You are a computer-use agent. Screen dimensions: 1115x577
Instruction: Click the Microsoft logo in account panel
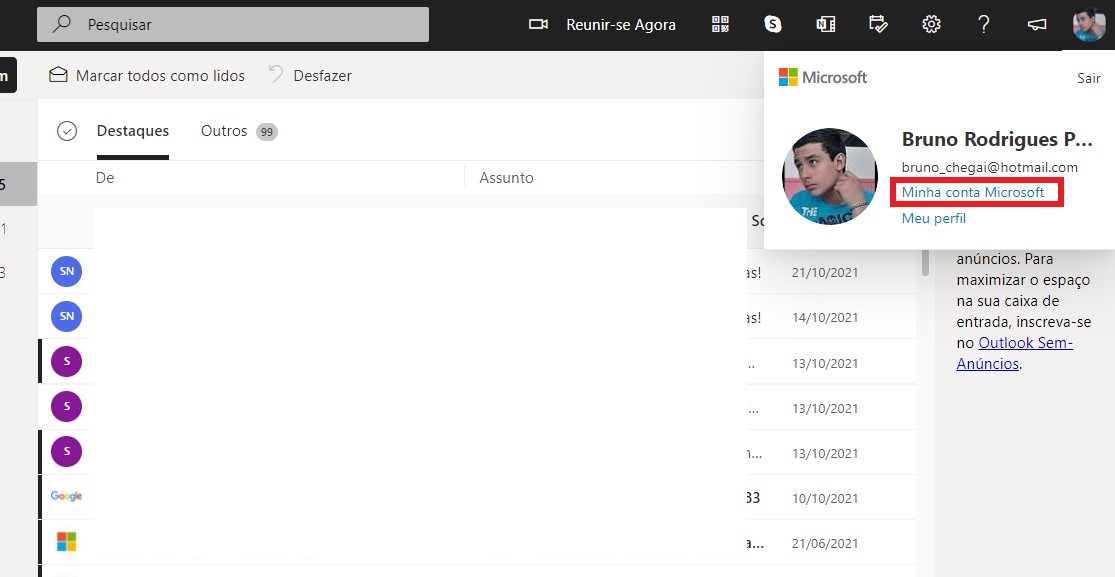tap(823, 77)
